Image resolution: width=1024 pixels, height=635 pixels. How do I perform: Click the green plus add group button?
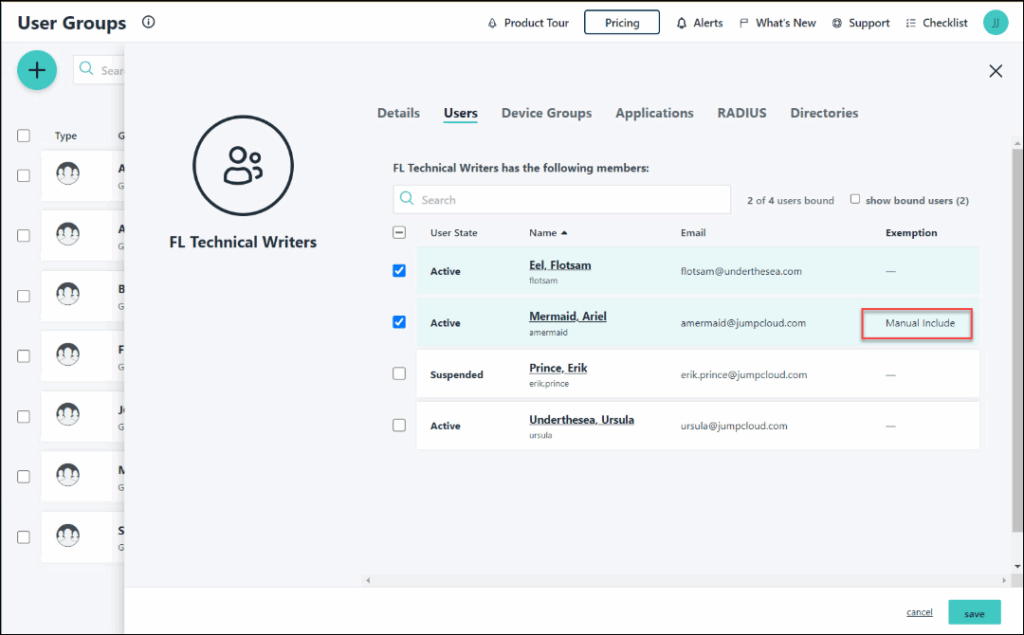click(37, 70)
